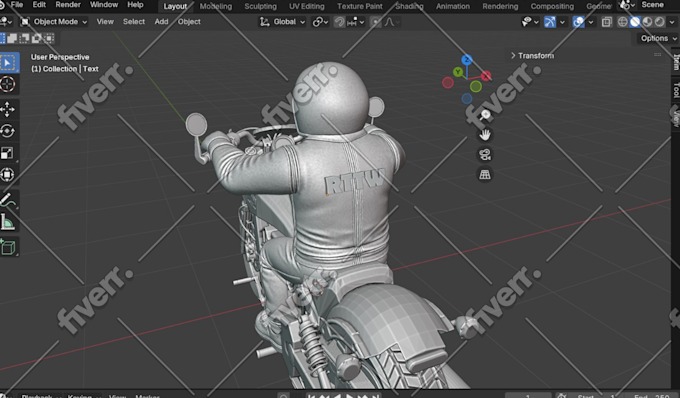The width and height of the screenshot is (680, 398).
Task: Click the negative X red circle on gizmo
Action: 448,82
